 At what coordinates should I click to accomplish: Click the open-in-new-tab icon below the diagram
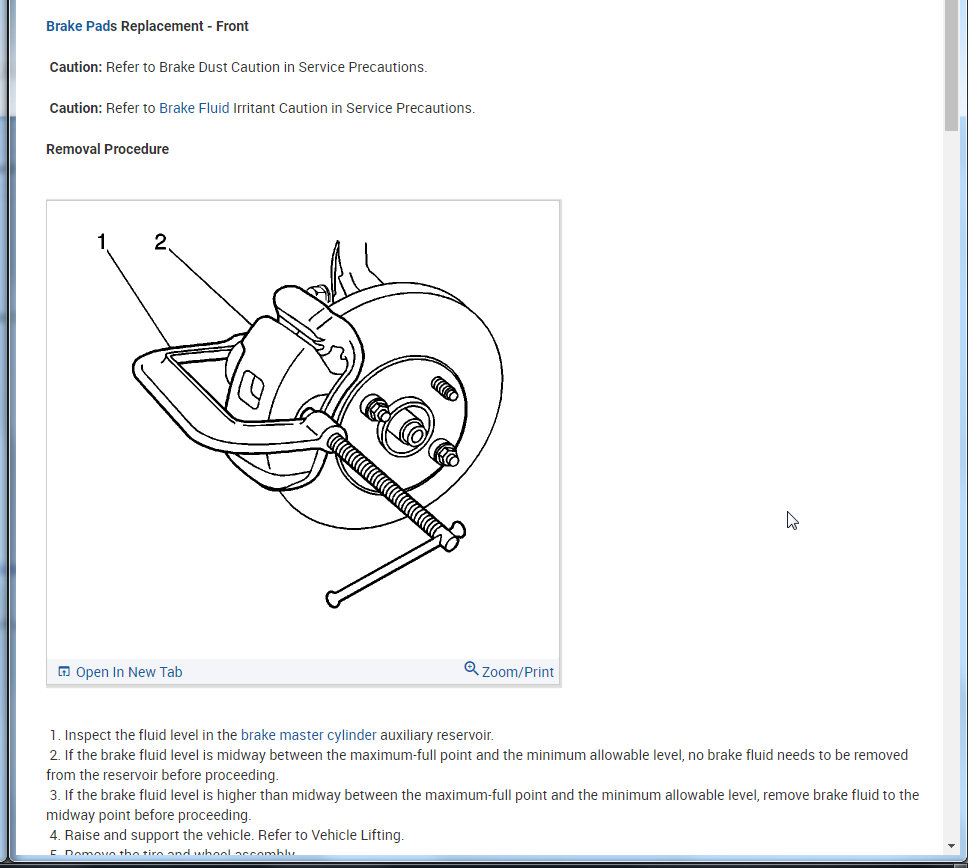click(64, 671)
